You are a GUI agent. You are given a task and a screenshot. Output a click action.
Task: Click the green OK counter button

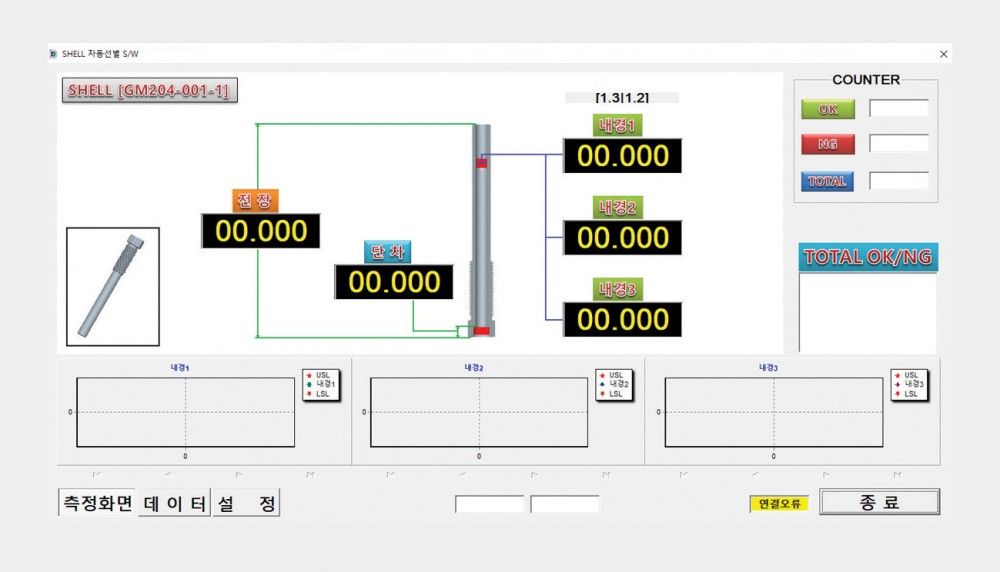point(828,109)
